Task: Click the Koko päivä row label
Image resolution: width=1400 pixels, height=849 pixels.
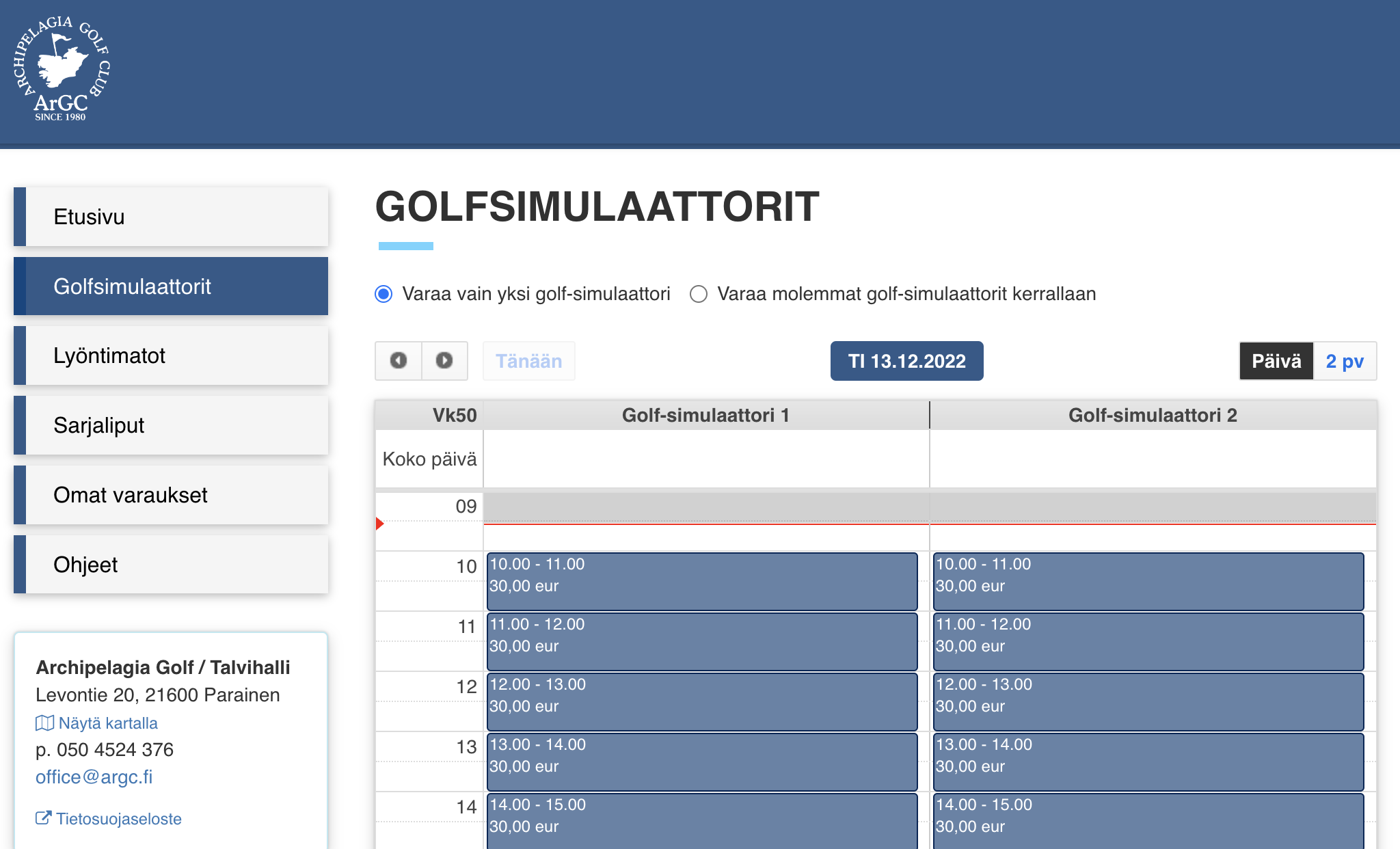Action: [429, 459]
